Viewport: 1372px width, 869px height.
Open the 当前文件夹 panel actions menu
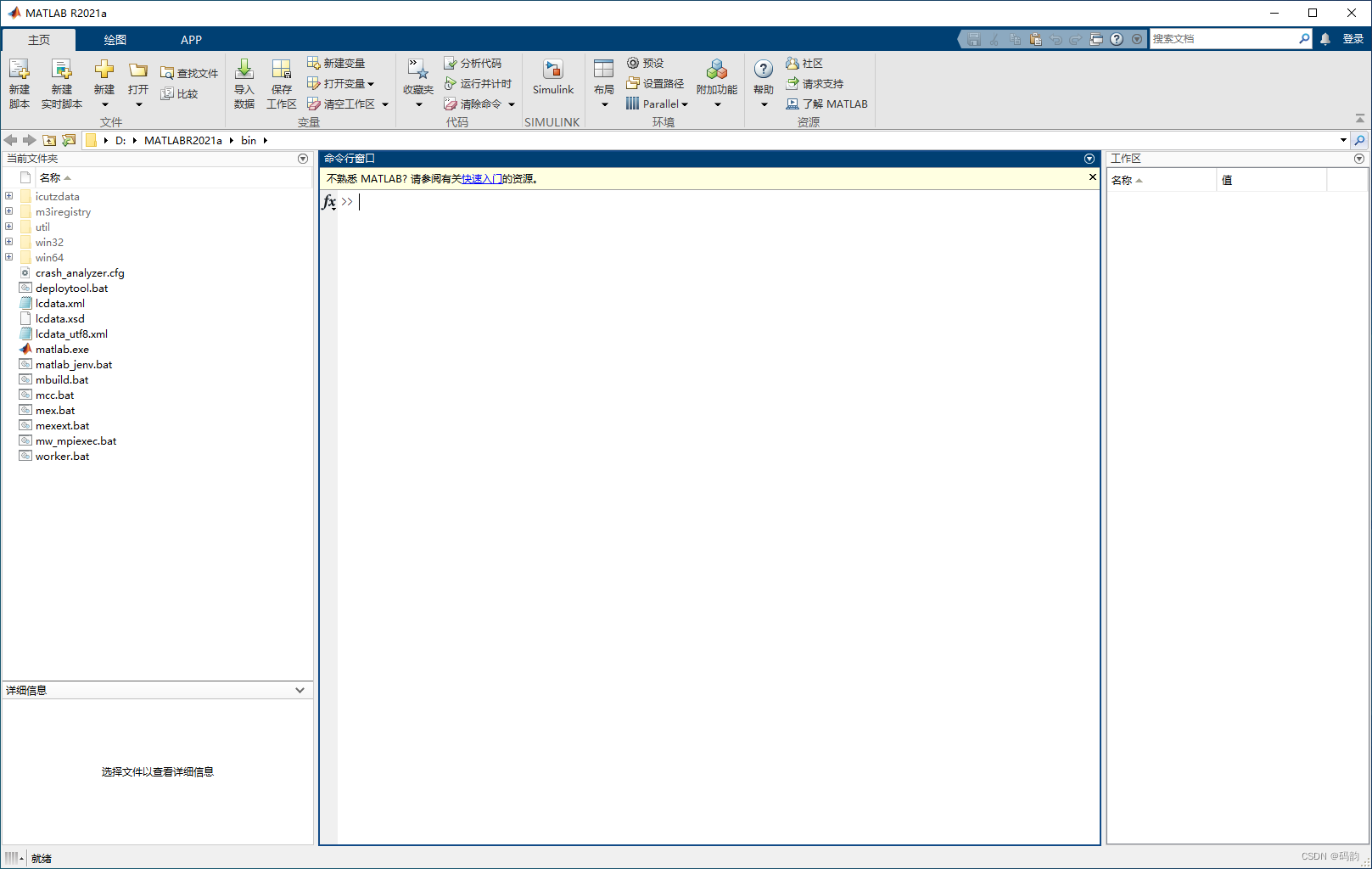[303, 159]
